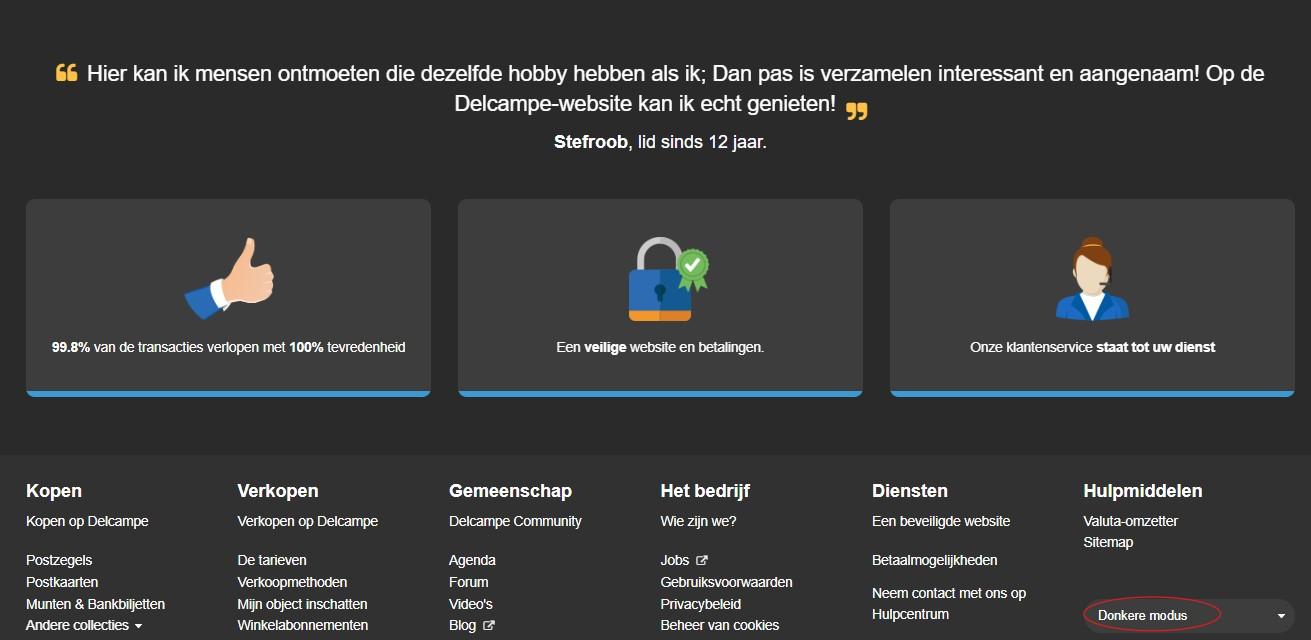Viewport: 1311px width, 640px height.
Task: Open Neem contact met ons op Hulpcentrum link
Action: coord(949,604)
